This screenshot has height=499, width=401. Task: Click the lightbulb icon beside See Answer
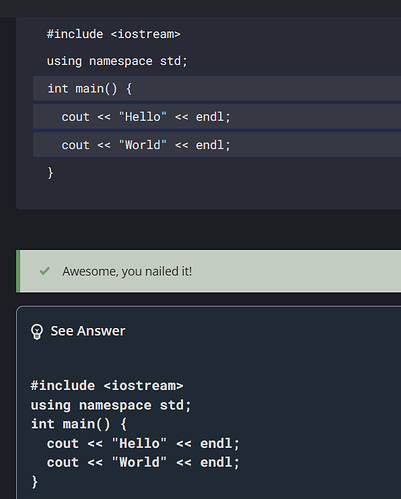click(x=37, y=332)
